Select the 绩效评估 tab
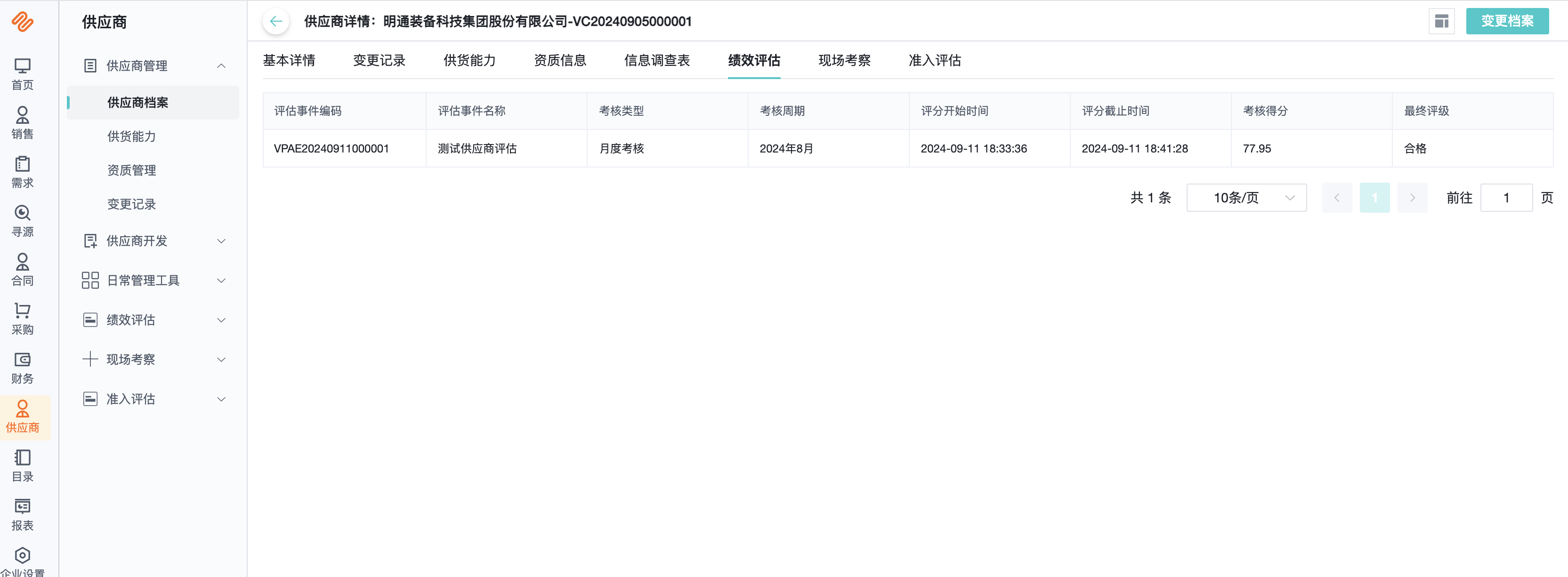Image resolution: width=1568 pixels, height=577 pixels. [x=754, y=60]
